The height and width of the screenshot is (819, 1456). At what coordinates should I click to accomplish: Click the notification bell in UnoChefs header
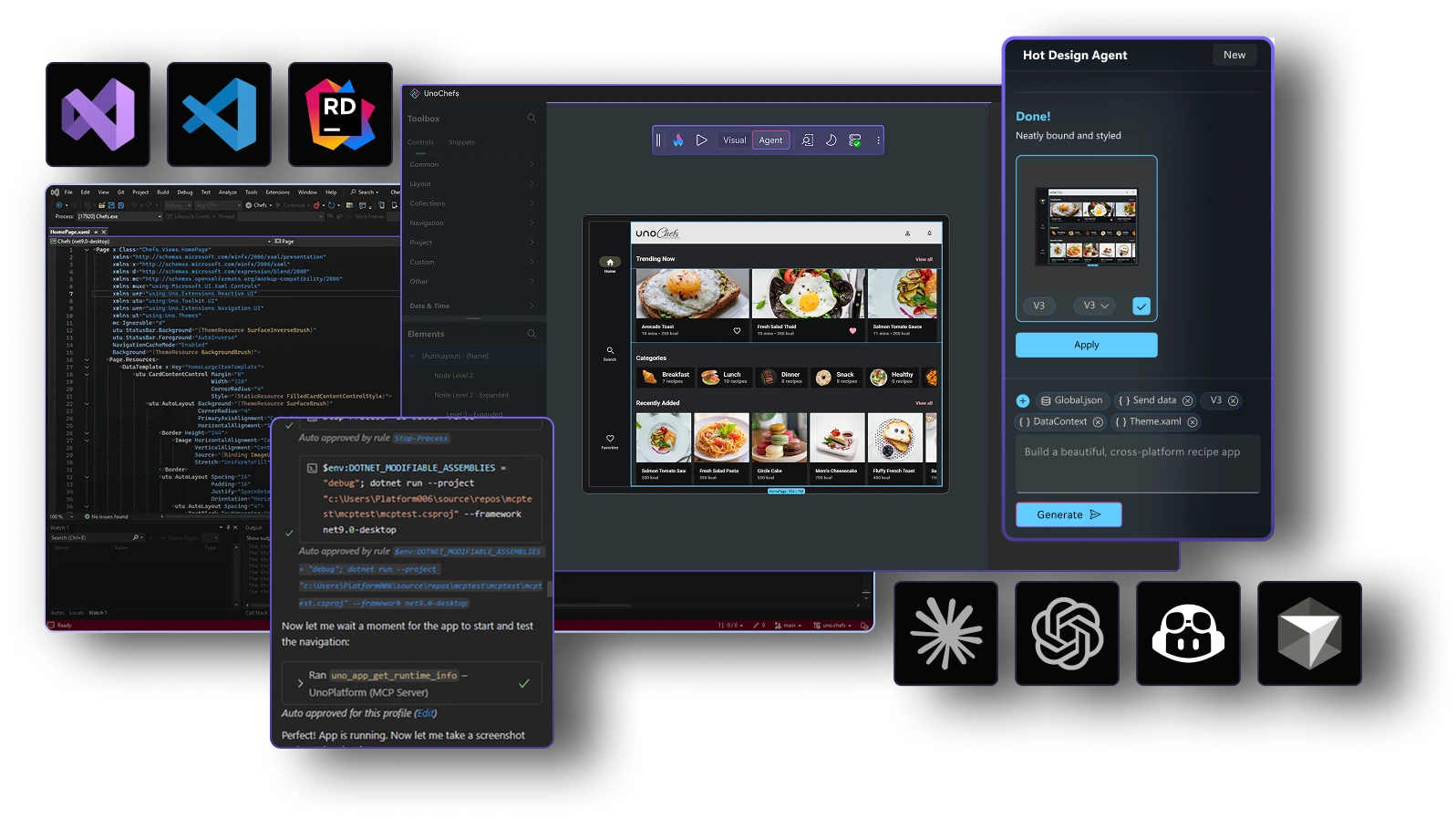click(929, 233)
